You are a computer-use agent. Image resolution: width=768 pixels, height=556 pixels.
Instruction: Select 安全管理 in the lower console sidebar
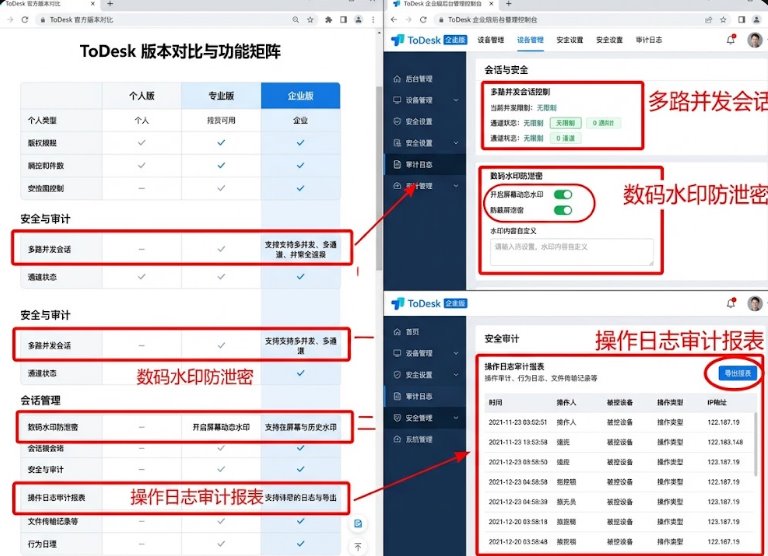click(425, 418)
